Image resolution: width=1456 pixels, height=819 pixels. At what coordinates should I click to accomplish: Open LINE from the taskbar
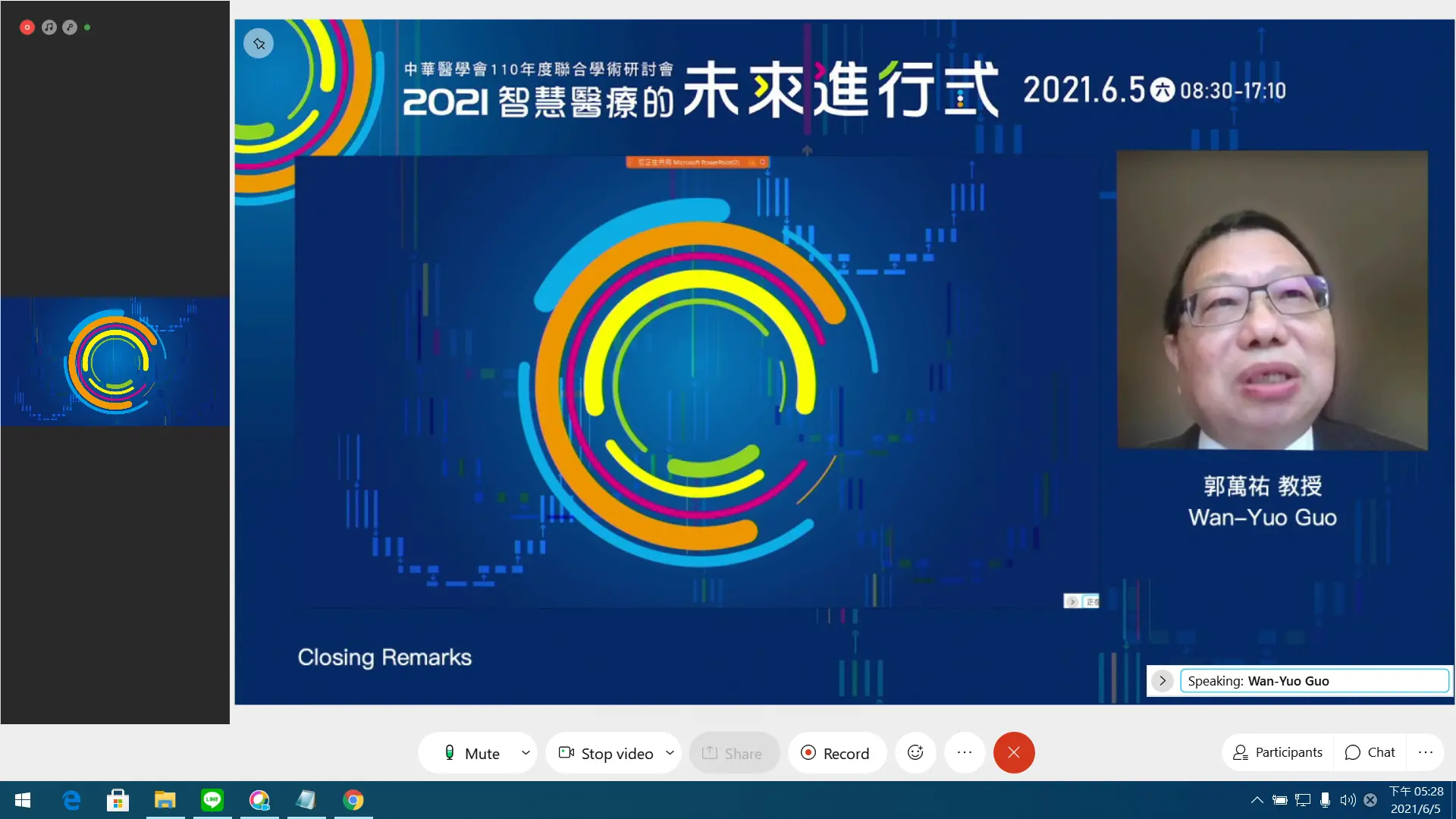pyautogui.click(x=212, y=799)
